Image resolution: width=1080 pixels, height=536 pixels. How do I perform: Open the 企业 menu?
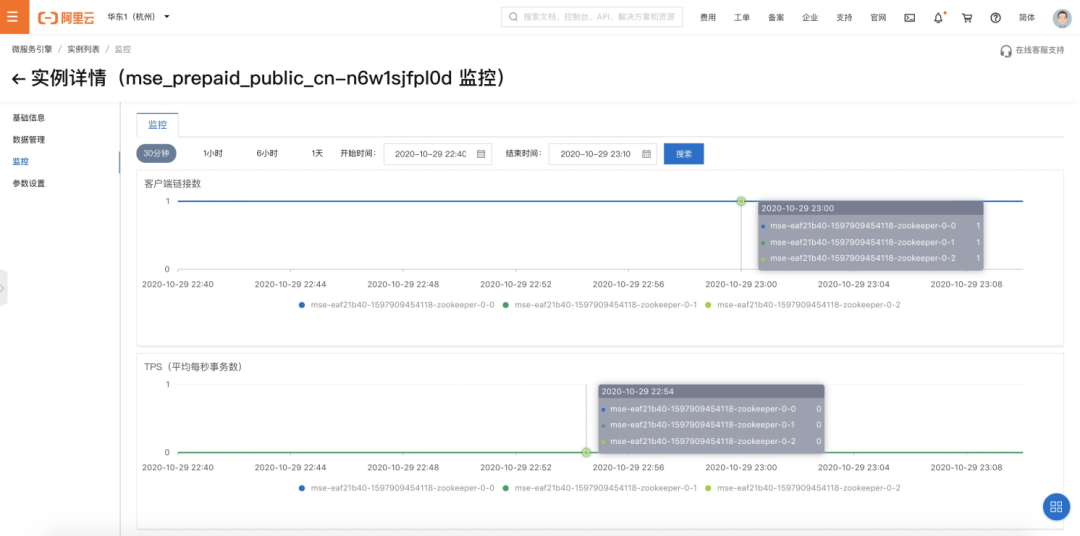pyautogui.click(x=810, y=18)
